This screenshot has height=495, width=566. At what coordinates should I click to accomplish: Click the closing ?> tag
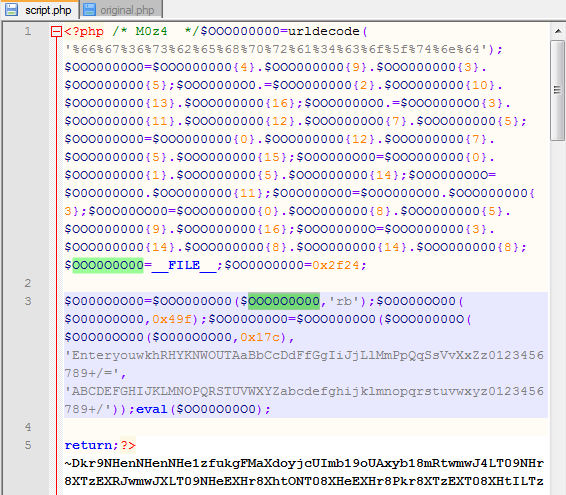128,445
